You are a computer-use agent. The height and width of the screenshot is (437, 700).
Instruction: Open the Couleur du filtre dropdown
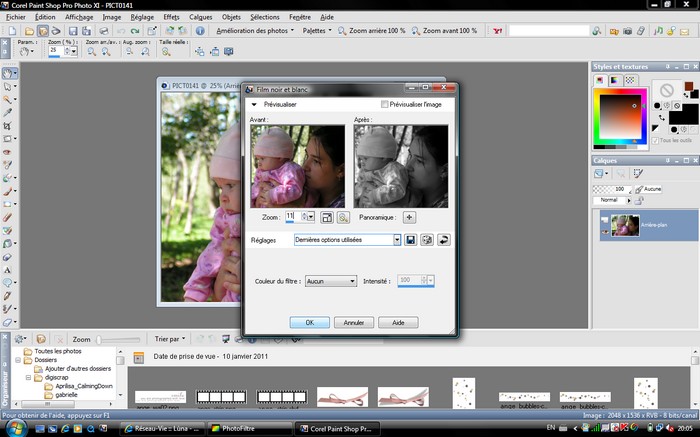331,281
